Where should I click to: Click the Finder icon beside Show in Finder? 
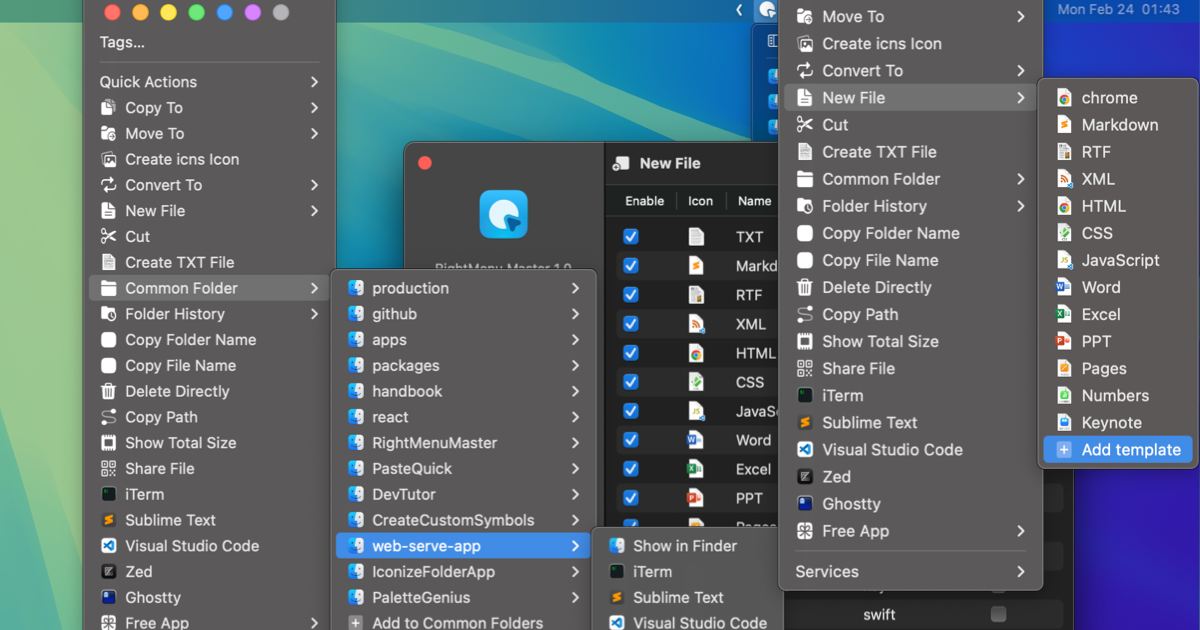[616, 546]
